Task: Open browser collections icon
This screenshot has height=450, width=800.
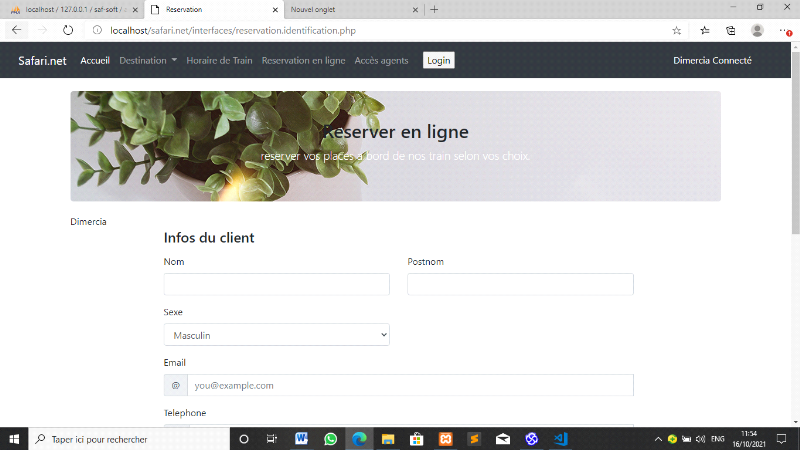Action: [731, 31]
